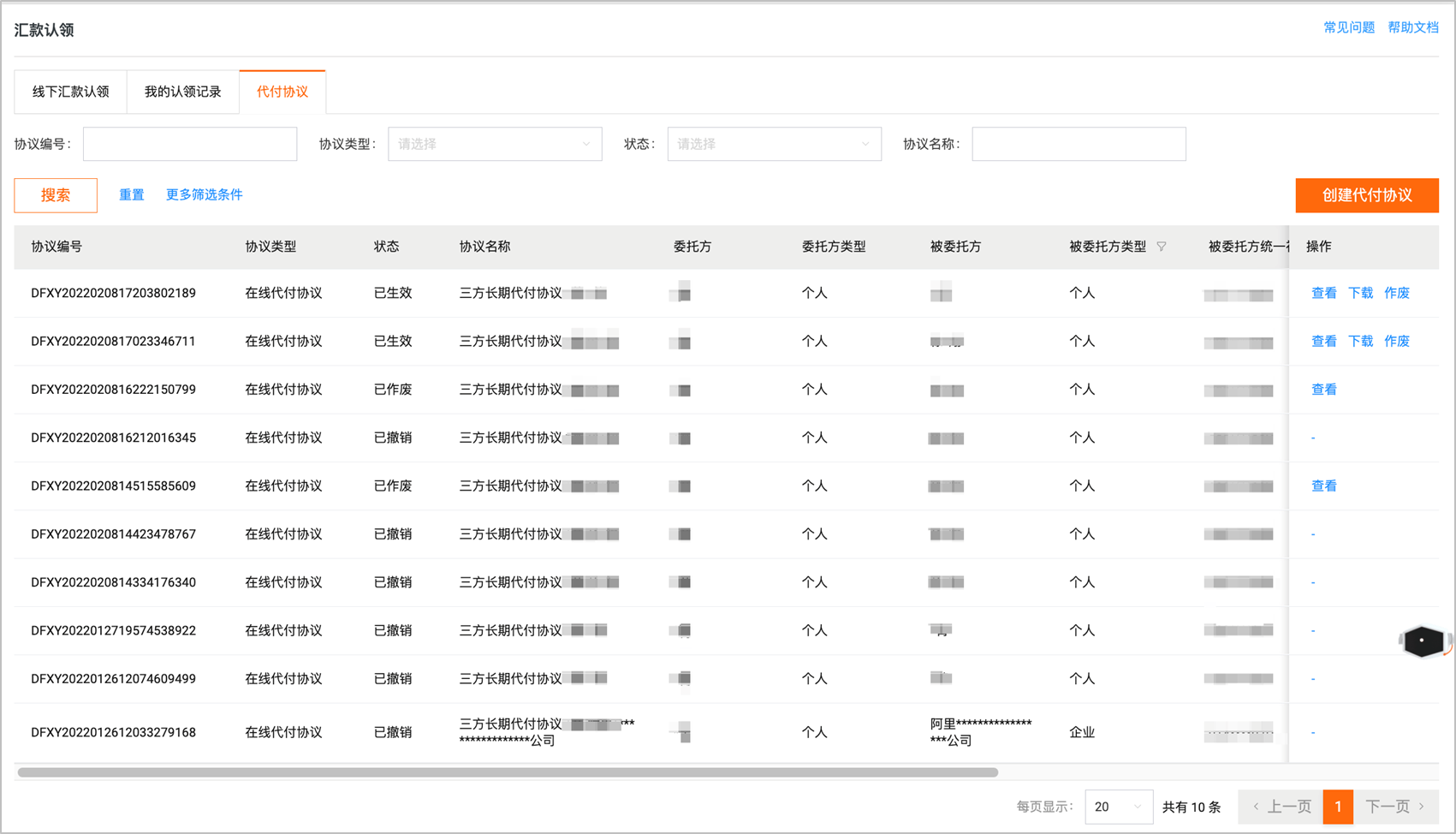Screen dimensions: 1456x834
Task: Click the 被委托方类型 column header
Action: (1108, 247)
